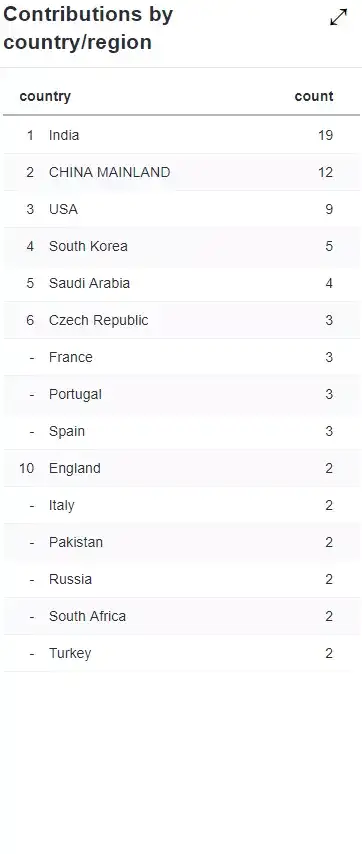The width and height of the screenshot is (362, 854).
Task: Click India's count value 19
Action: [326, 135]
